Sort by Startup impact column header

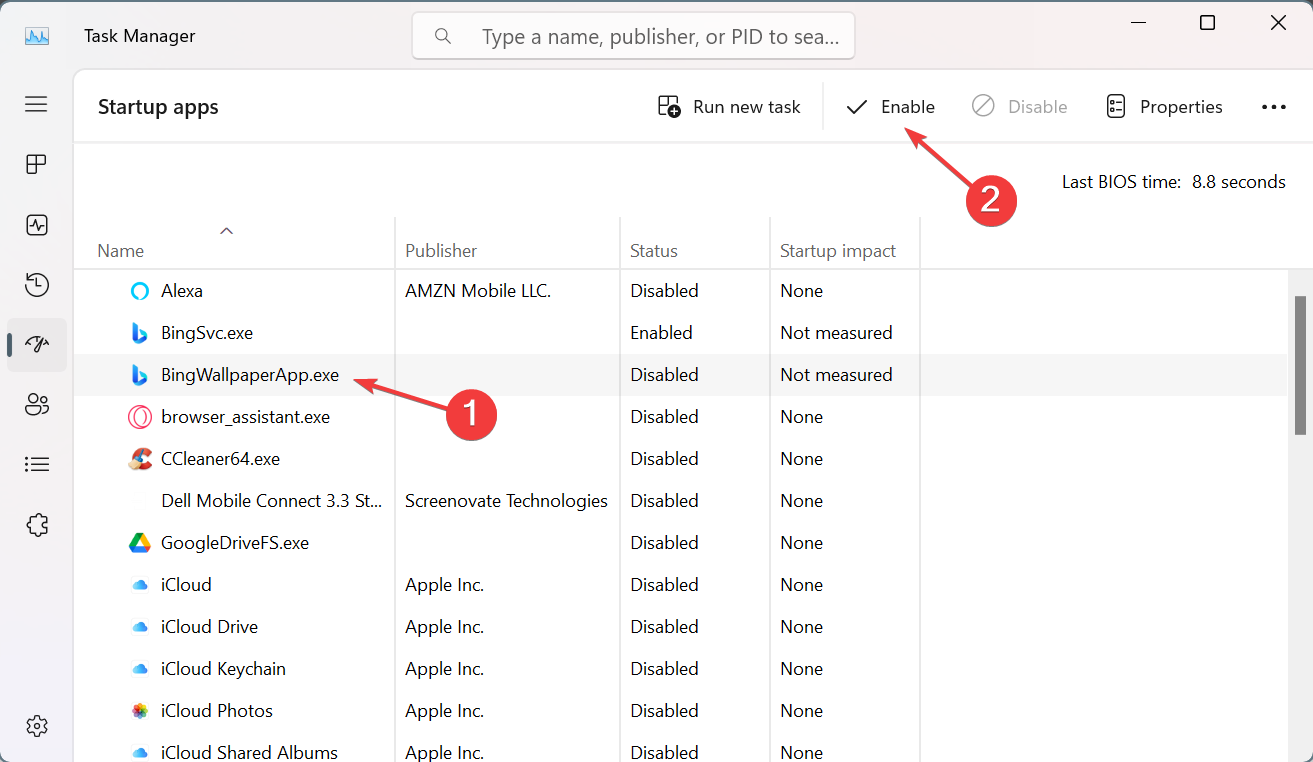(x=838, y=251)
